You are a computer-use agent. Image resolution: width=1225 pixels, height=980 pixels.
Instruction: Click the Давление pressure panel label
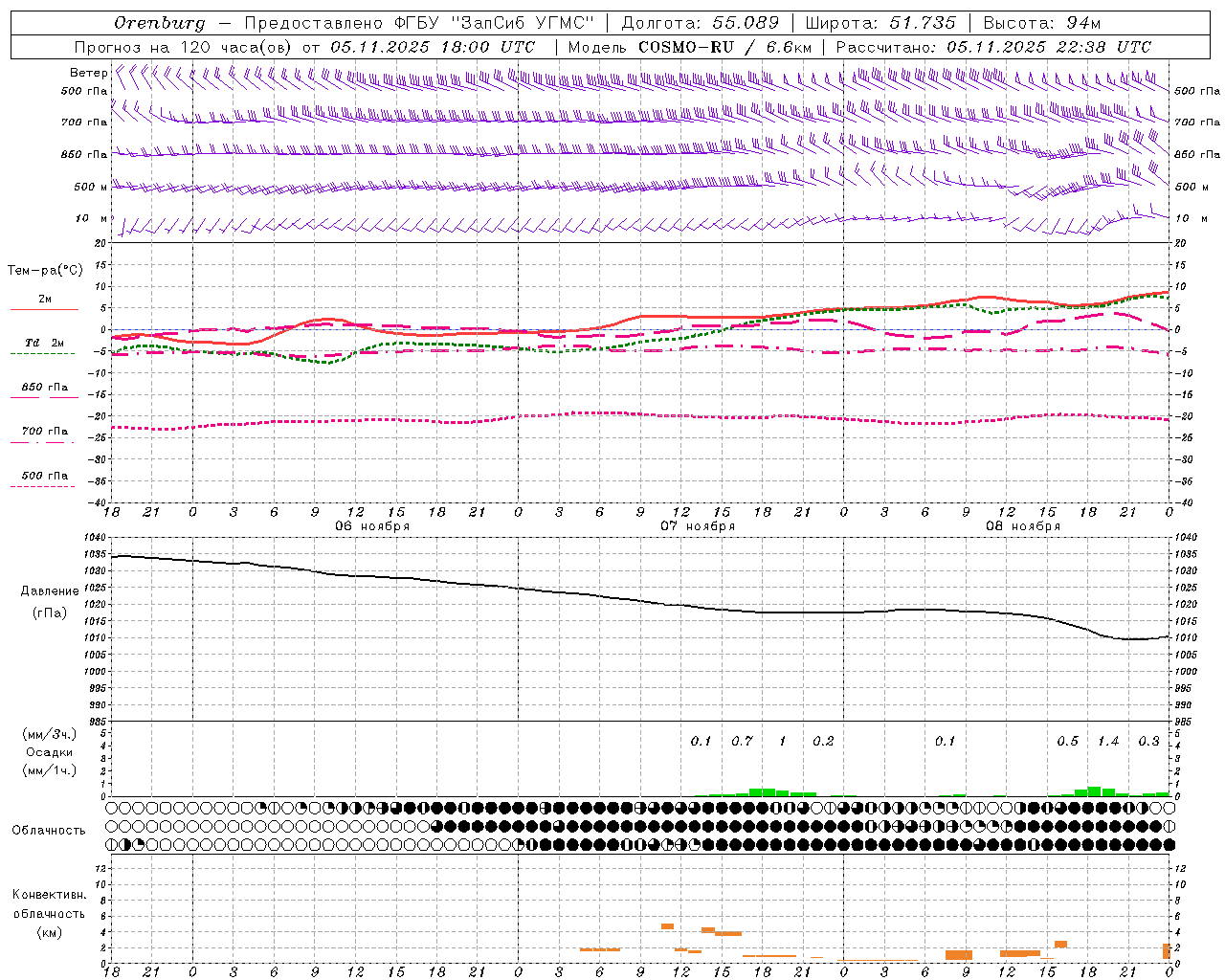coord(50,590)
